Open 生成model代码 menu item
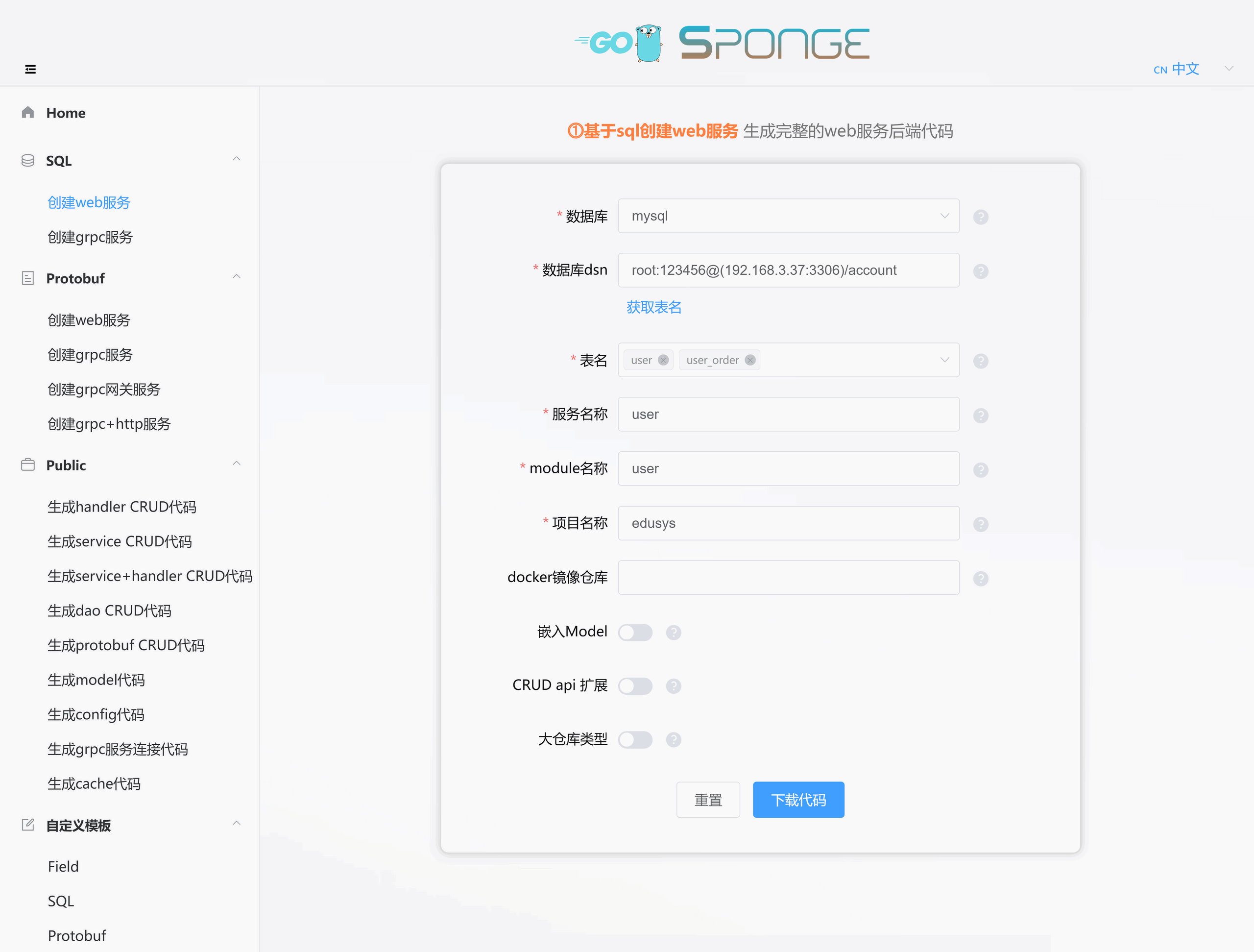Viewport: 1254px width, 952px height. tap(96, 679)
